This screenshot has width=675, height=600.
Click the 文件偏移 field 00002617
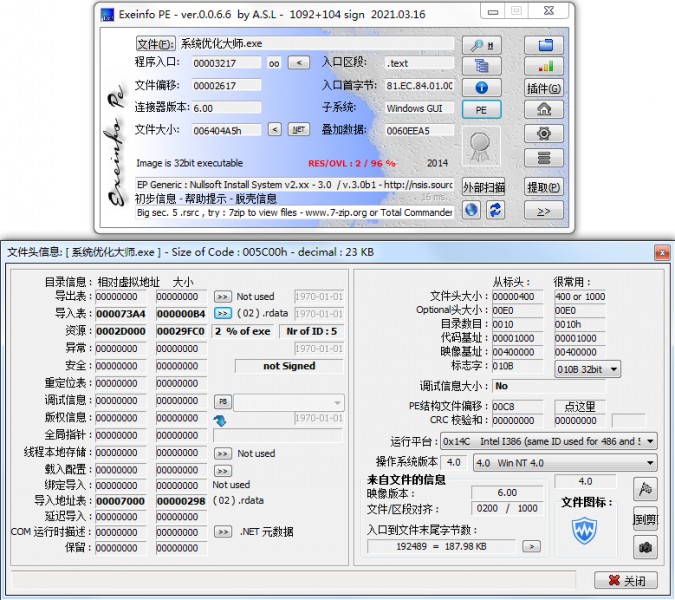tap(226, 85)
